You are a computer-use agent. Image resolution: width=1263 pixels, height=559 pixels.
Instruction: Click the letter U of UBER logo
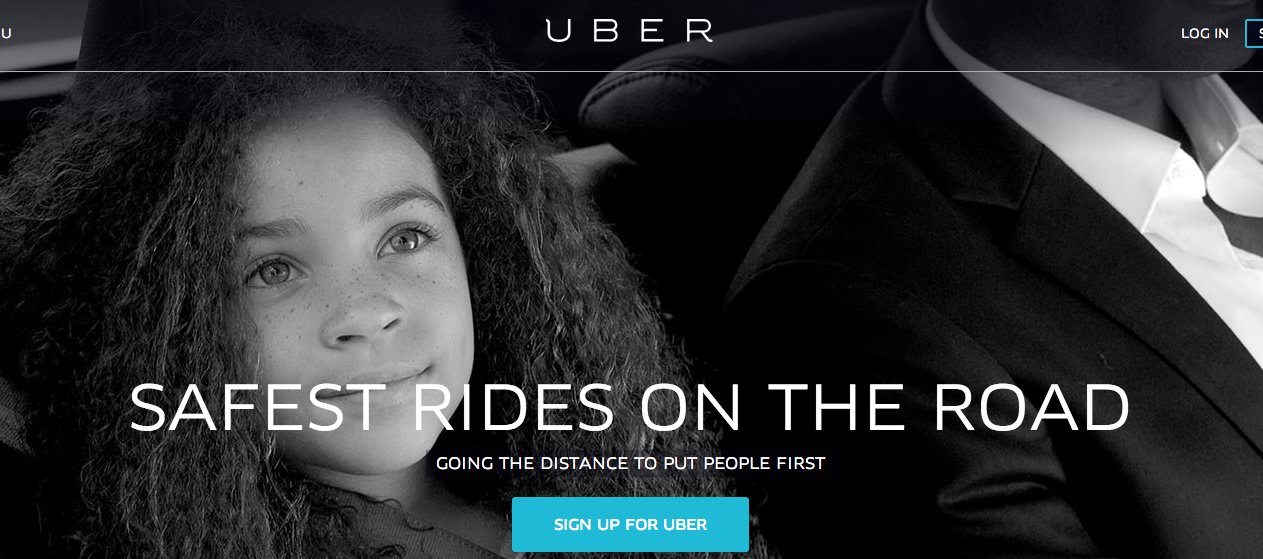pos(559,31)
